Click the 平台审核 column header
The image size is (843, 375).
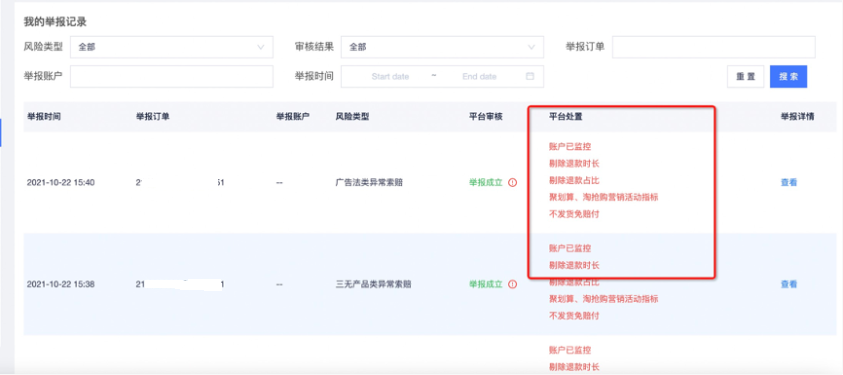pyautogui.click(x=485, y=116)
